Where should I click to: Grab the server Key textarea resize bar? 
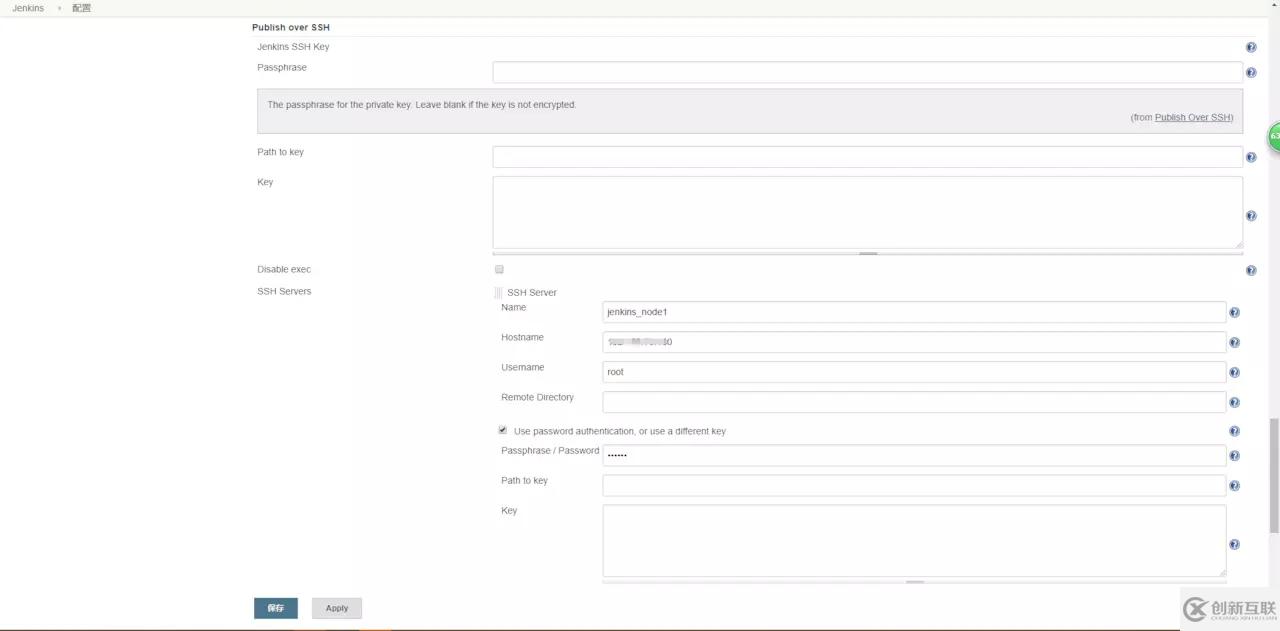tap(914, 581)
